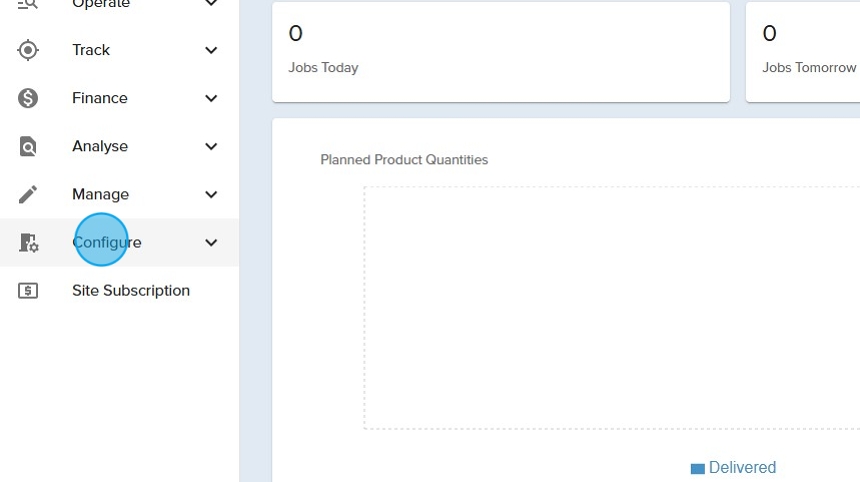Select the Finance text label
This screenshot has height=482, width=860.
click(100, 98)
